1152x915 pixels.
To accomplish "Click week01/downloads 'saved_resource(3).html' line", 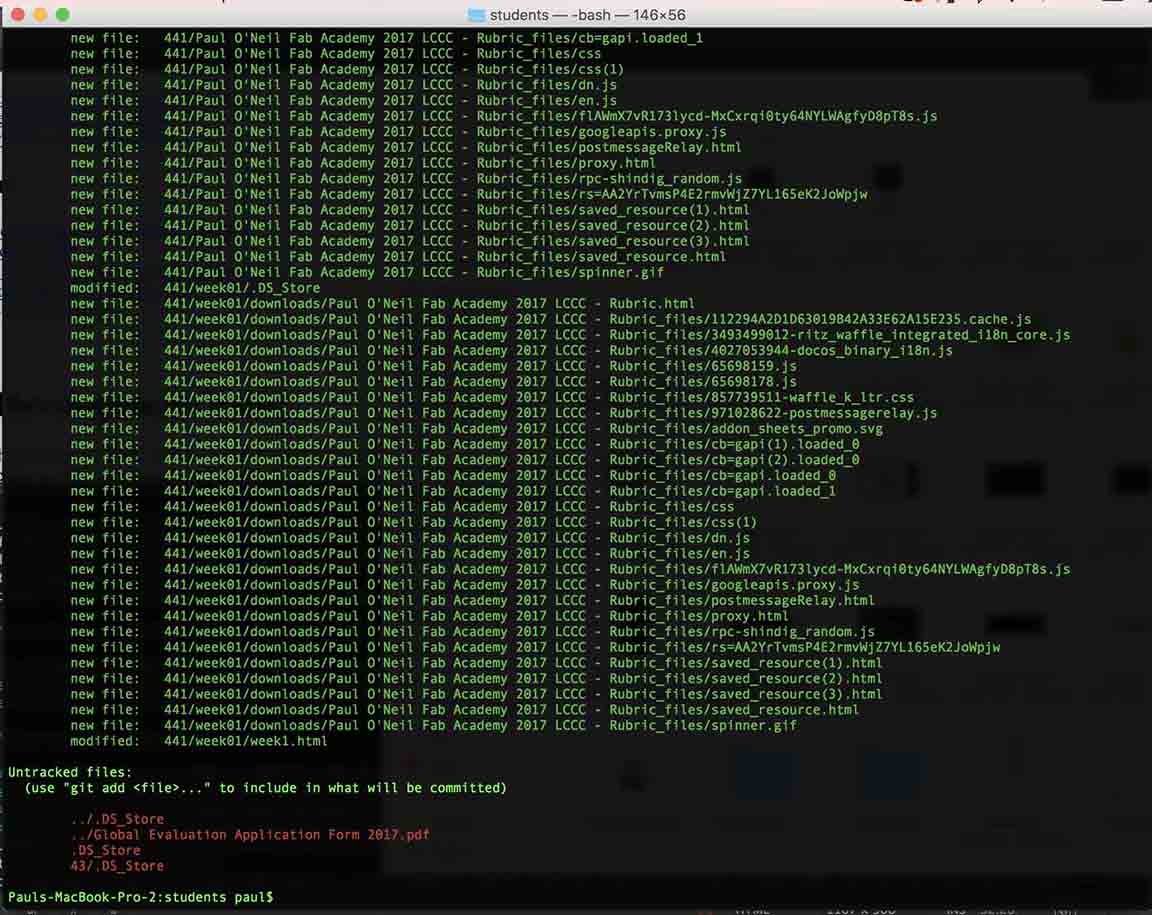I will 476,694.
